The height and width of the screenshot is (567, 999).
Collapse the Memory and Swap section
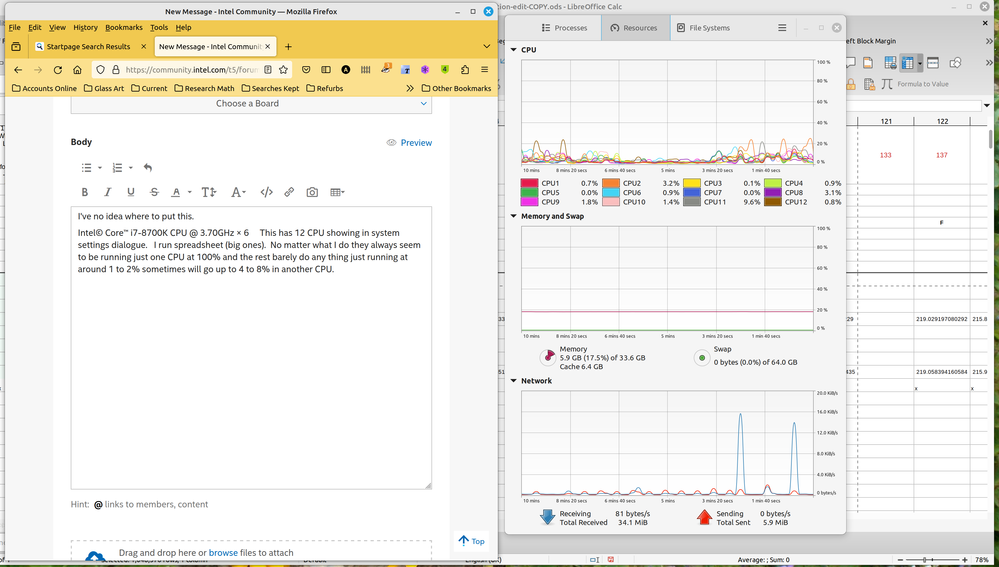(514, 216)
